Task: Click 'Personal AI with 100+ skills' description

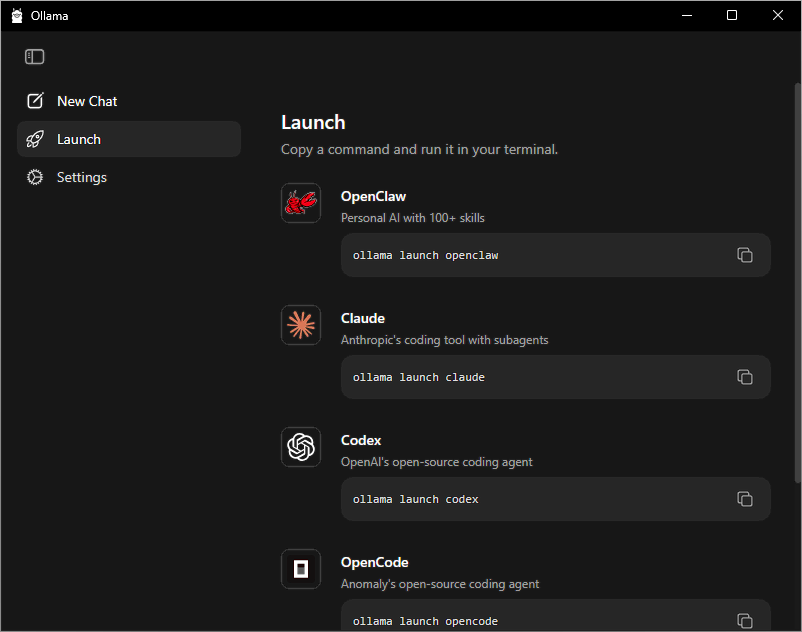Action: [x=413, y=218]
